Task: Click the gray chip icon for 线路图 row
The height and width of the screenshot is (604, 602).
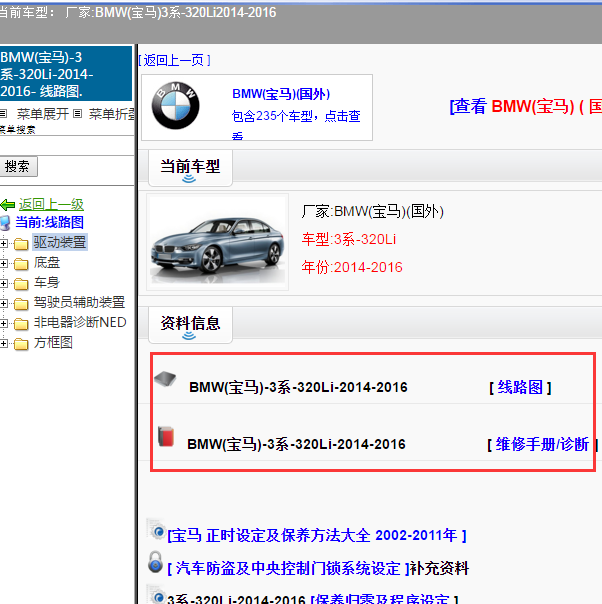Action: click(165, 379)
